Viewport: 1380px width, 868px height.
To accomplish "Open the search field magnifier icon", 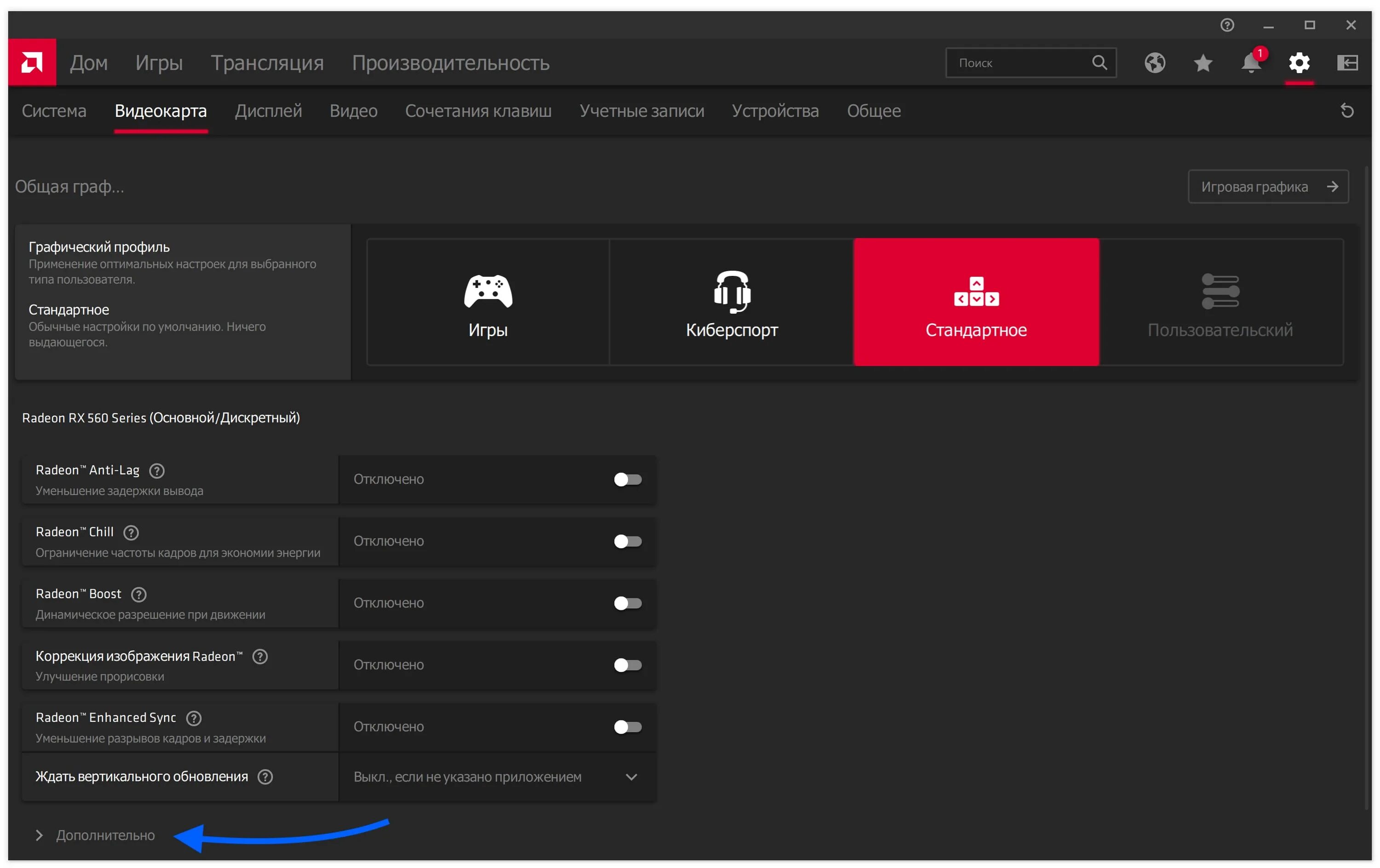I will click(1099, 62).
